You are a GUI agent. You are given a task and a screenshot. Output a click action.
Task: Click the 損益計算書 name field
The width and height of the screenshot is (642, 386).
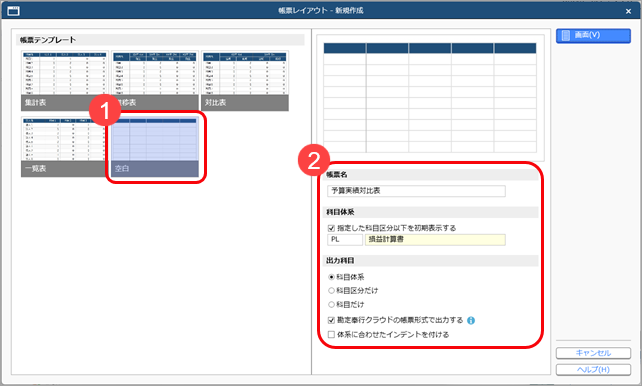coord(435,239)
